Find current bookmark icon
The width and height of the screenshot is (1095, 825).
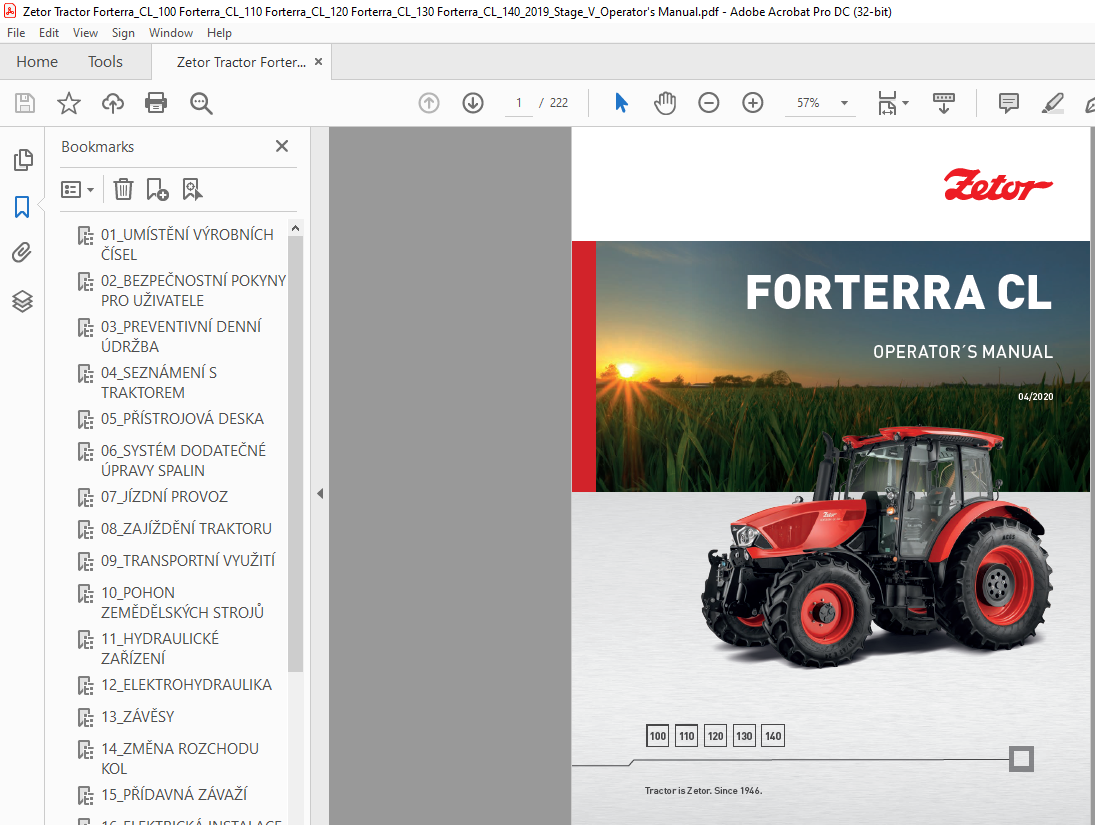[192, 189]
